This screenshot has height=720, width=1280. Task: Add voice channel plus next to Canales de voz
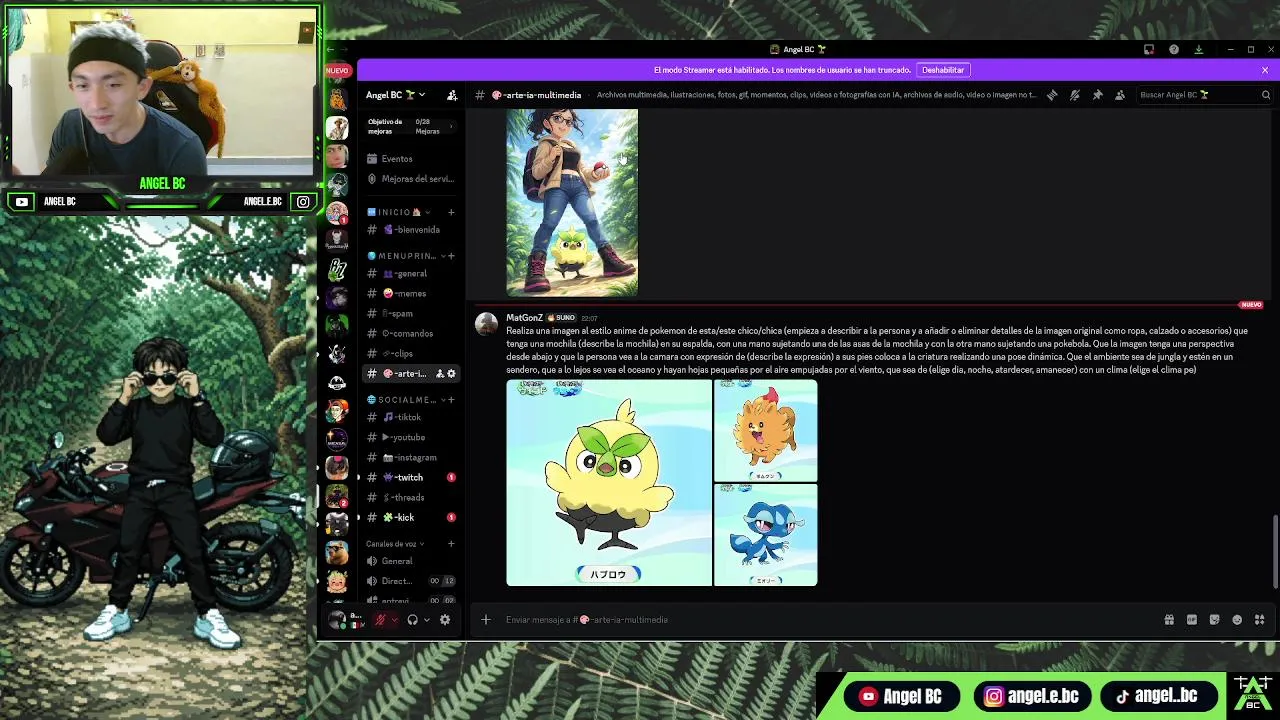[x=451, y=544]
